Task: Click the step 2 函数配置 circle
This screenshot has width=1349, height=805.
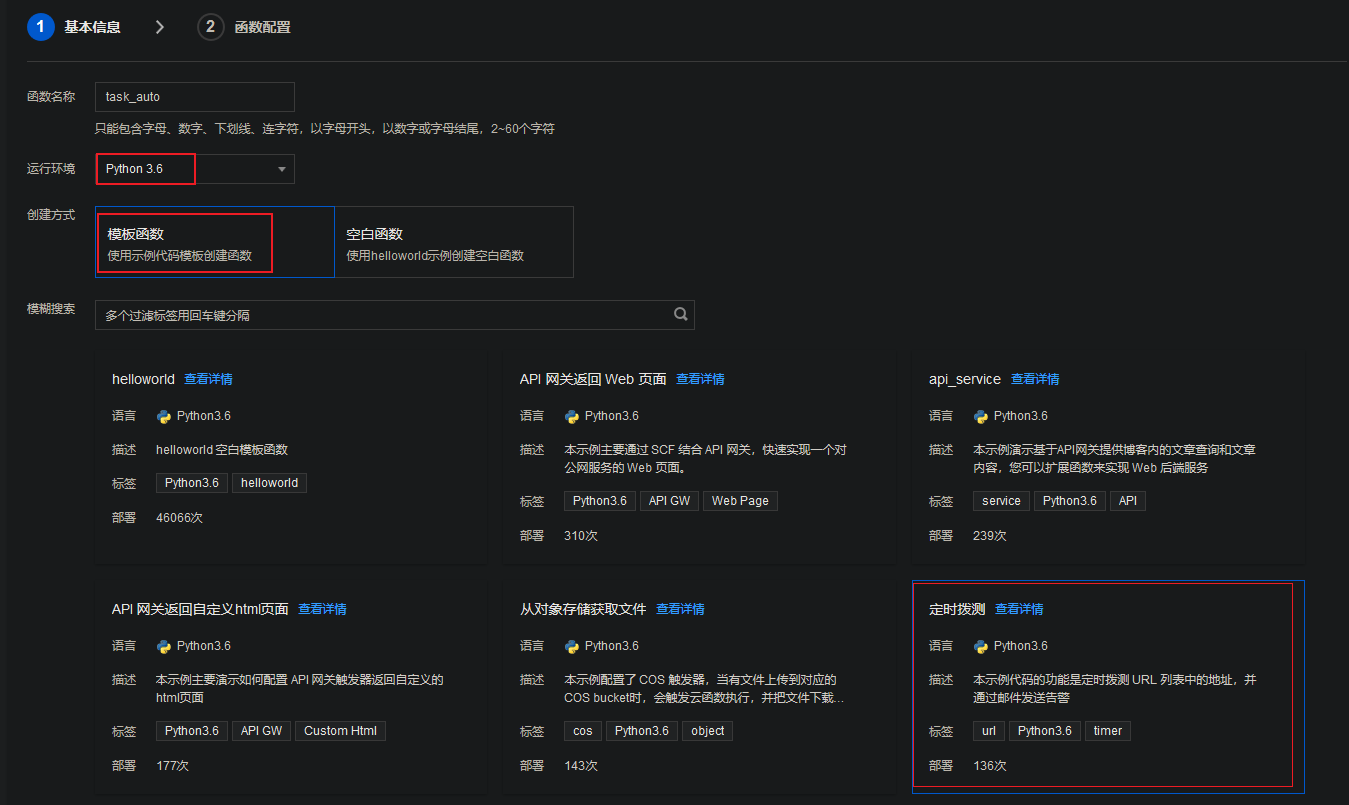Action: pos(211,27)
